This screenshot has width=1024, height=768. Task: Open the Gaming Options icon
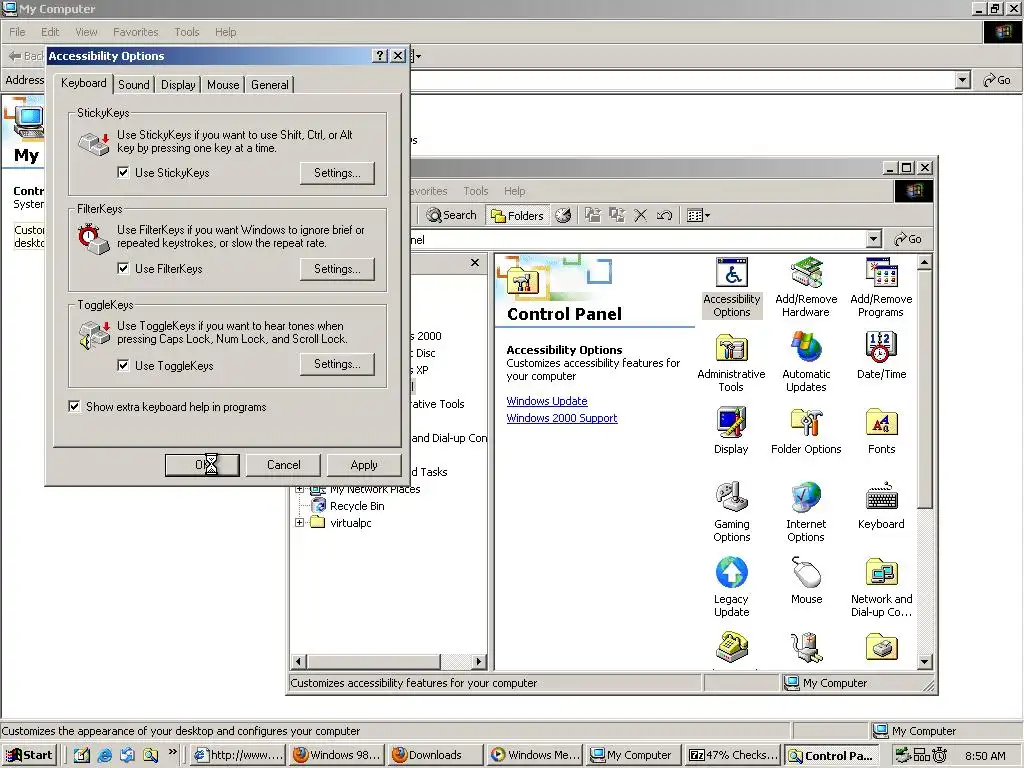[x=731, y=513]
